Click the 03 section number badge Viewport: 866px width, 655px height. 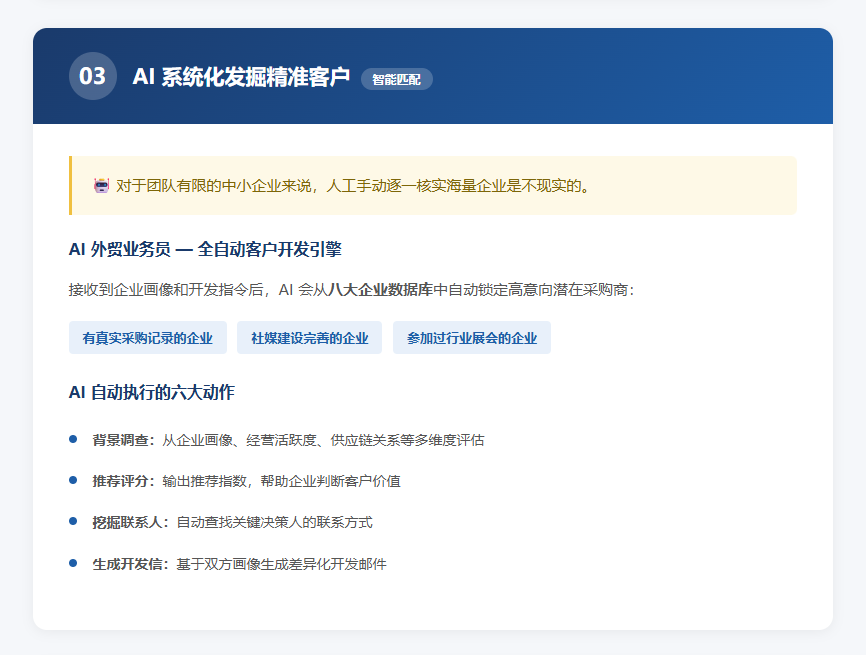point(93,76)
